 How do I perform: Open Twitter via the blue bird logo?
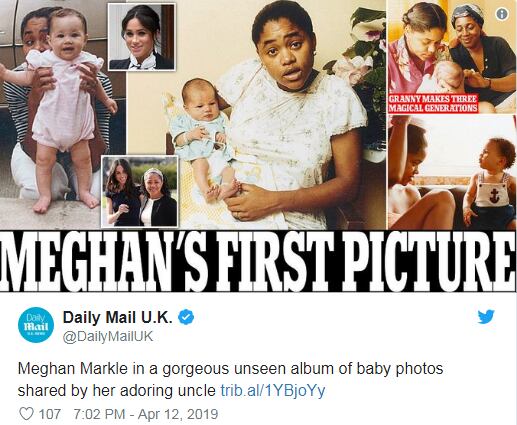[486, 317]
